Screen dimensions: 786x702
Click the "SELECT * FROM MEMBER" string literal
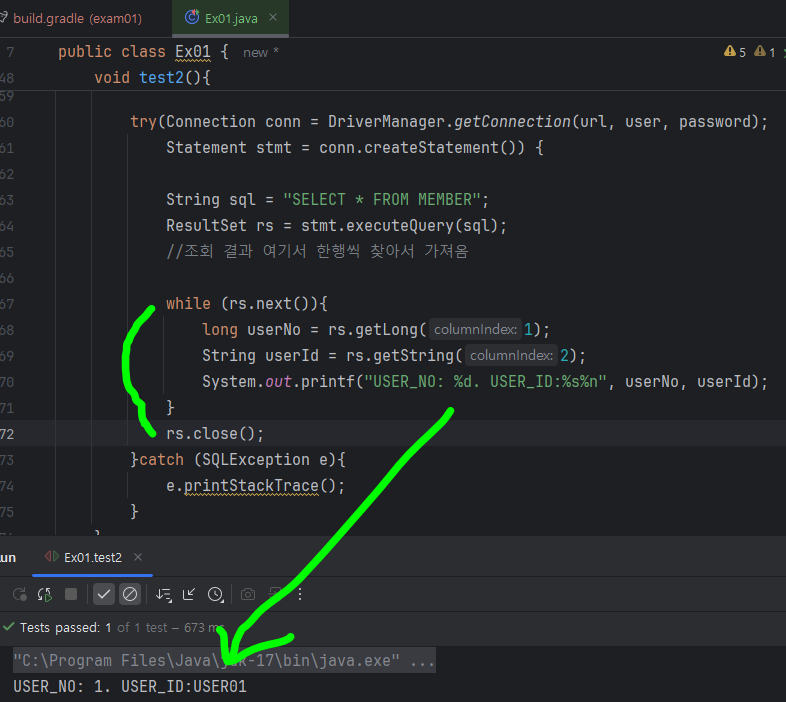382,200
